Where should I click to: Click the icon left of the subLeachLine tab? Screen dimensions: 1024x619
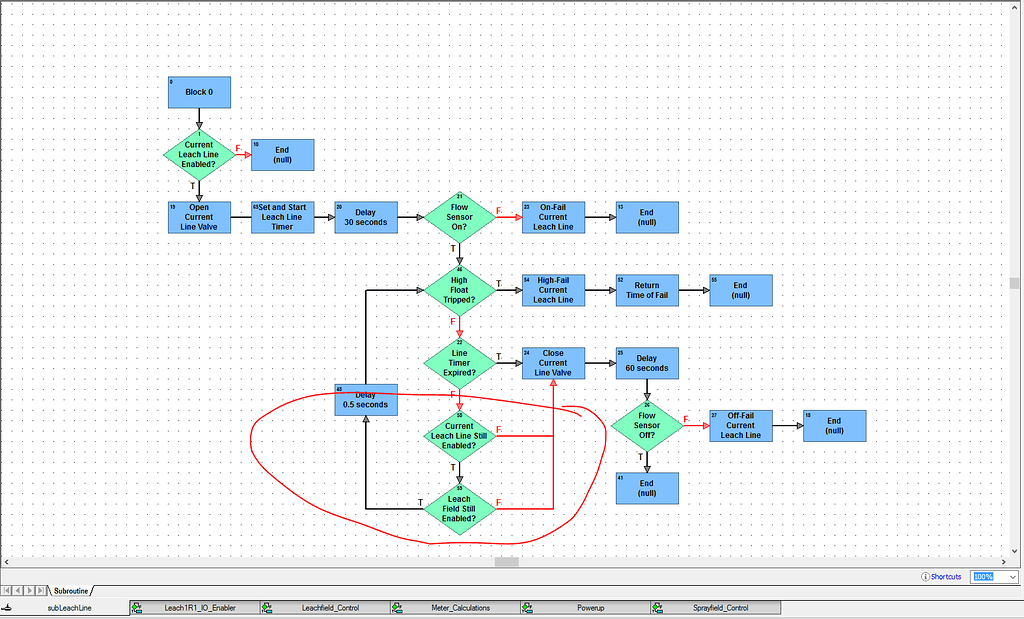click(10, 607)
